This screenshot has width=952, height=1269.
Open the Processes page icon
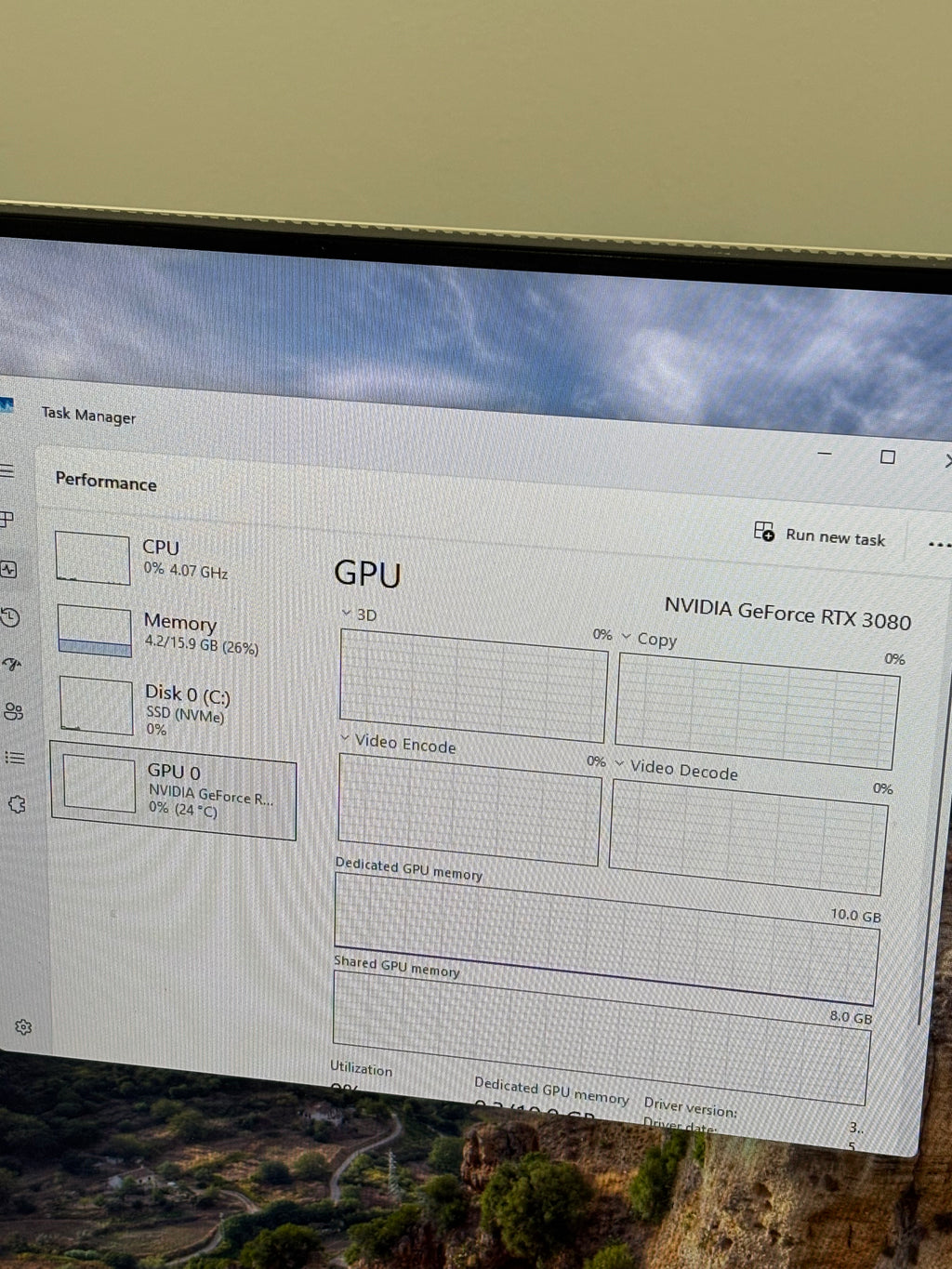7,519
